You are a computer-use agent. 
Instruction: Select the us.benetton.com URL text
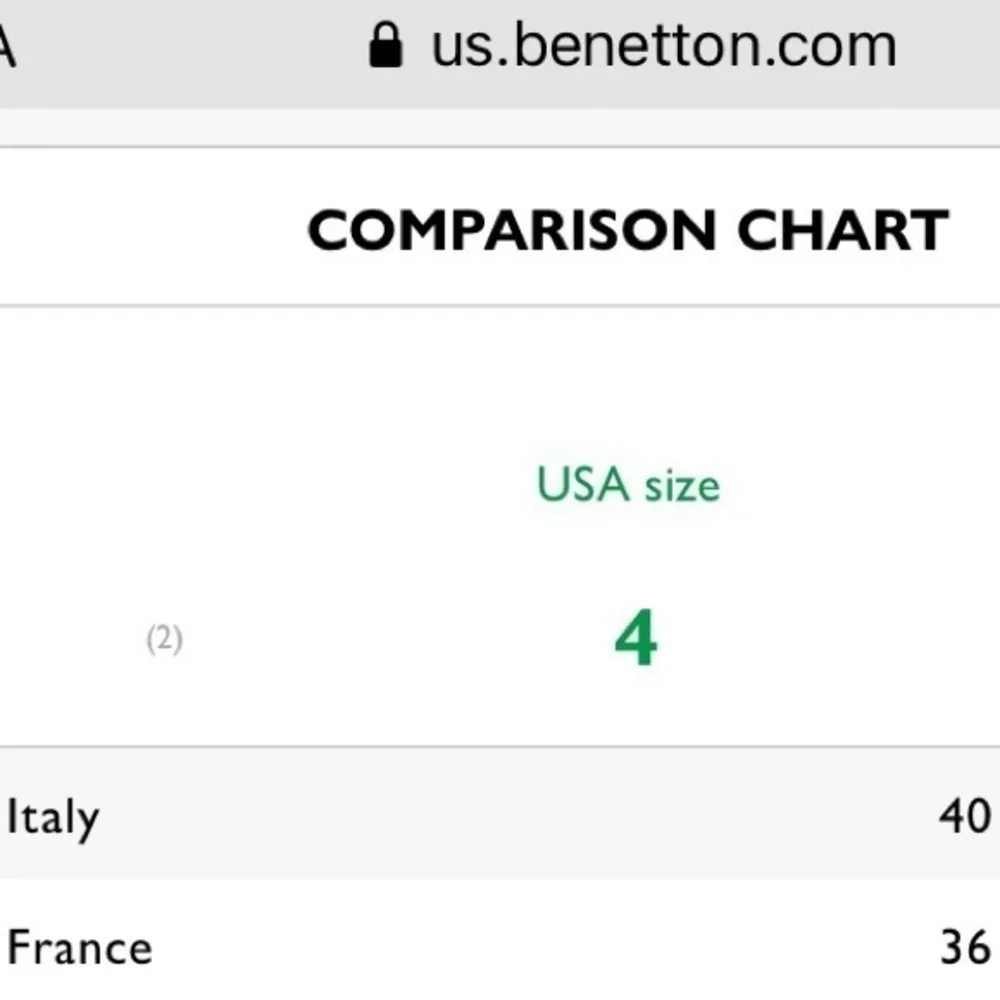click(x=662, y=46)
